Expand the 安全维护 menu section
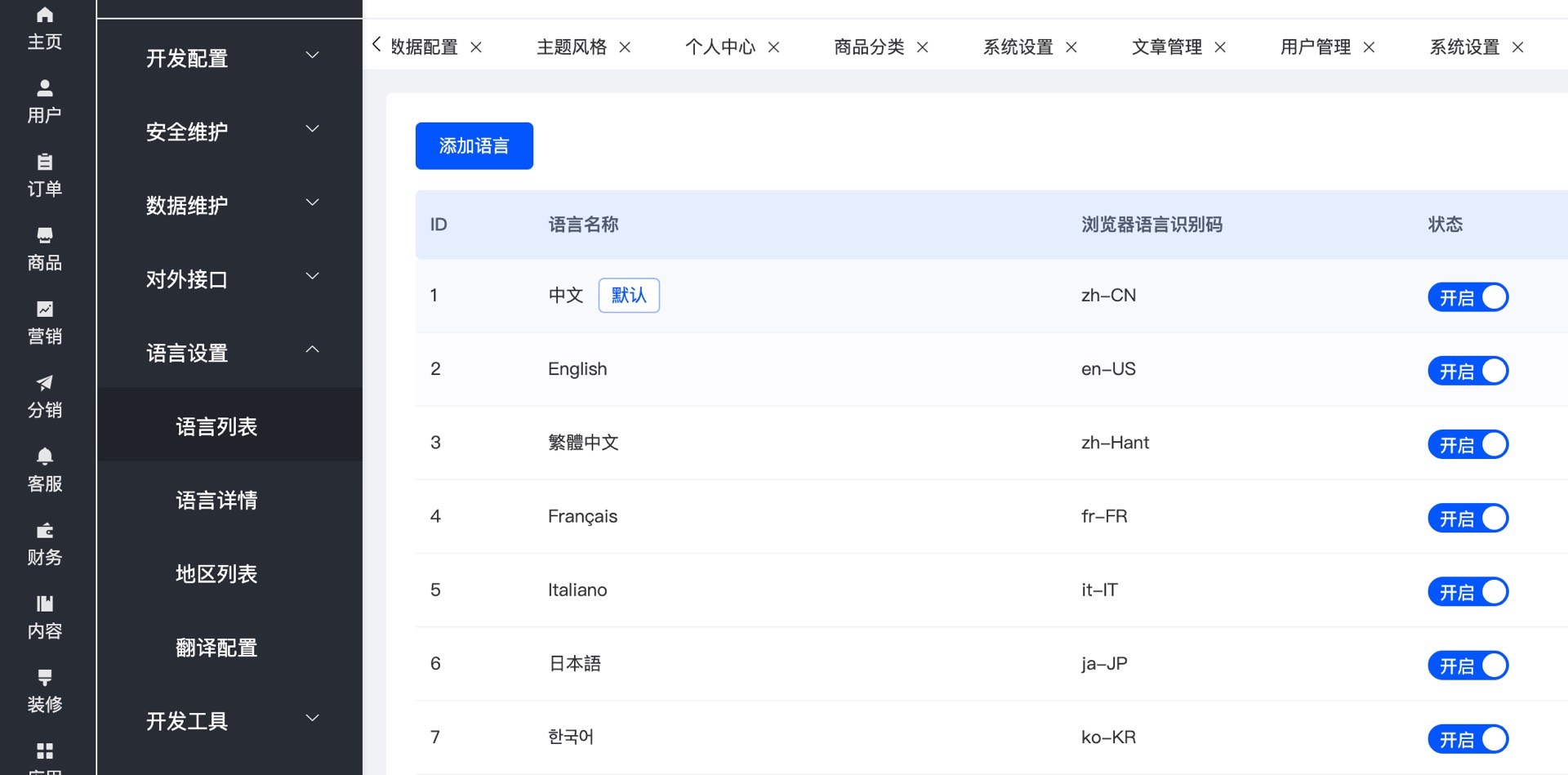Image resolution: width=1568 pixels, height=775 pixels. point(229,131)
